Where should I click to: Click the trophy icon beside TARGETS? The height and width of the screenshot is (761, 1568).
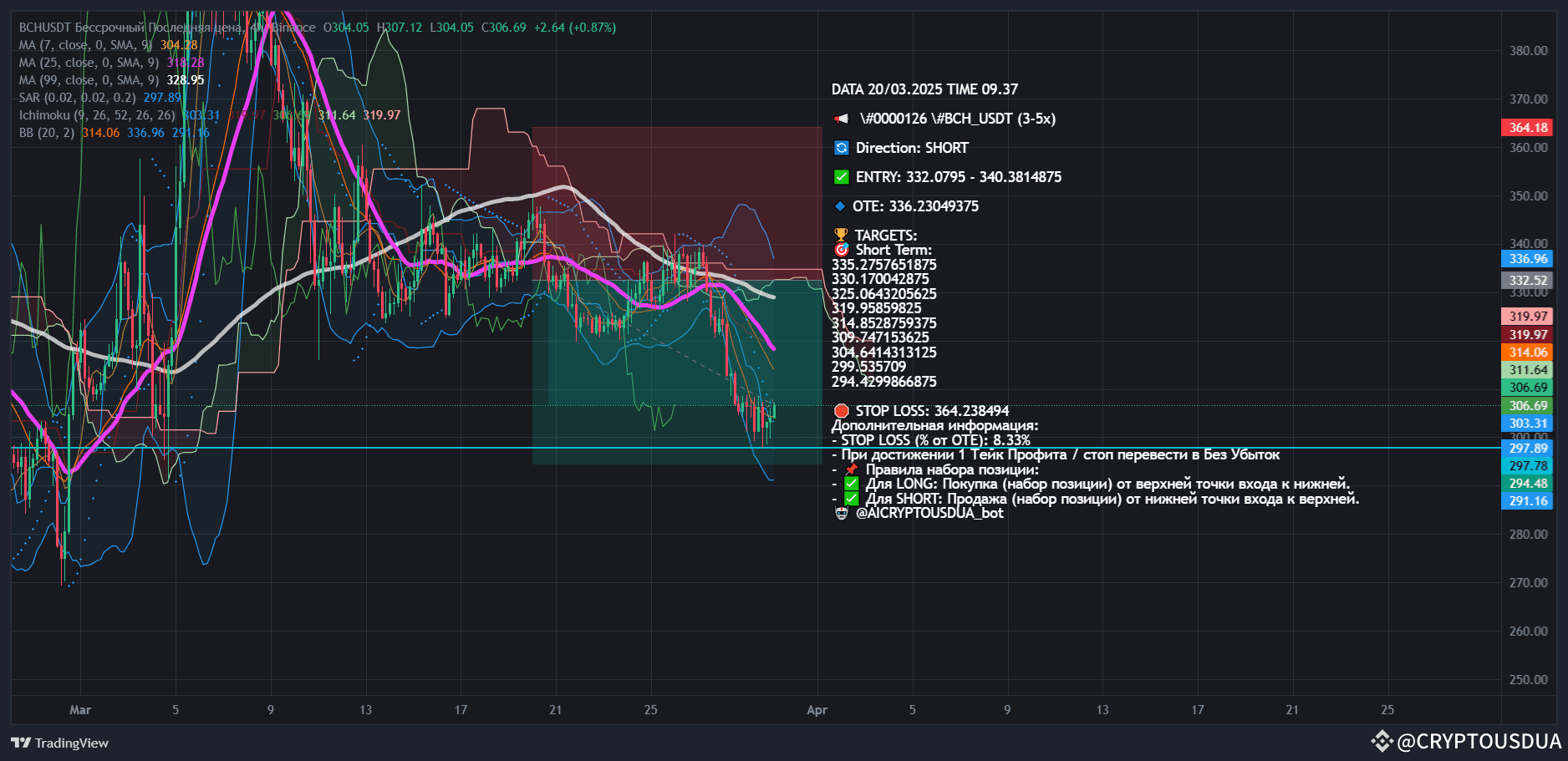coord(841,235)
